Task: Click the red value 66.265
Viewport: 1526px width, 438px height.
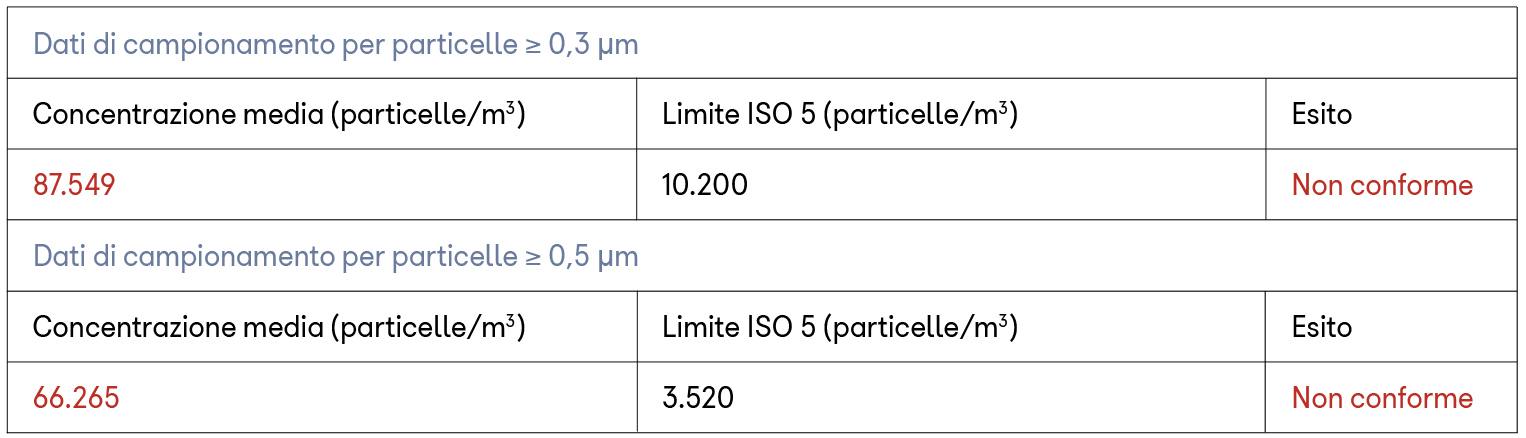Action: pyautogui.click(x=76, y=399)
